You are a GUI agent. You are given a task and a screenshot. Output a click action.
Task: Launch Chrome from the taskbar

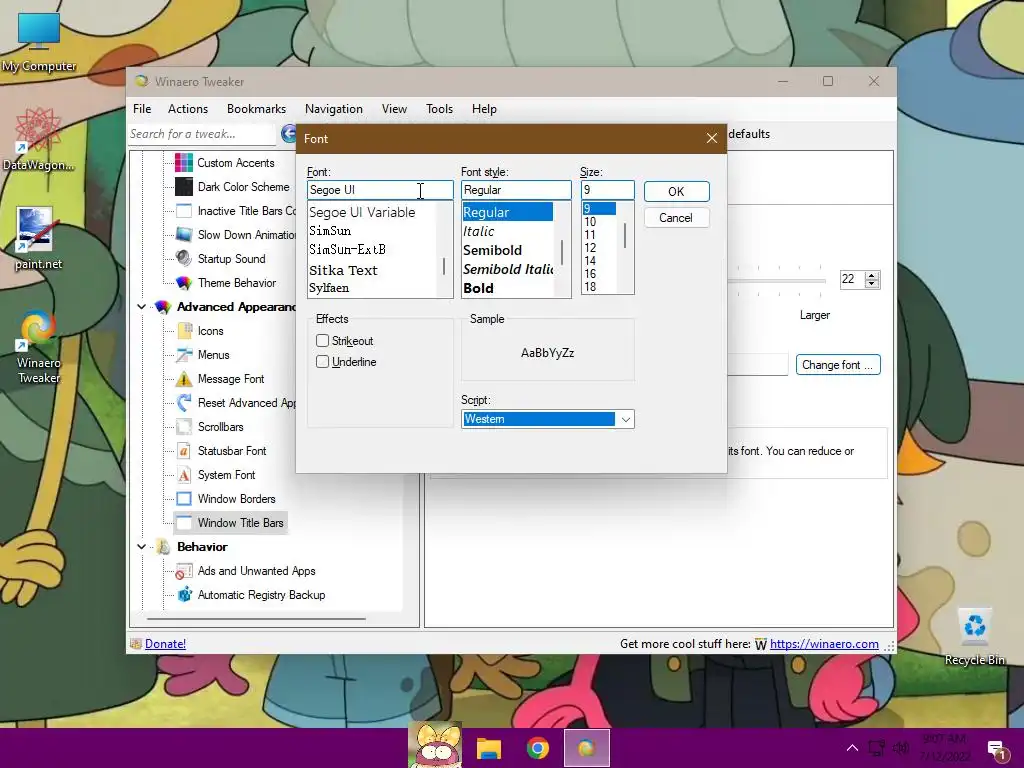tap(537, 748)
